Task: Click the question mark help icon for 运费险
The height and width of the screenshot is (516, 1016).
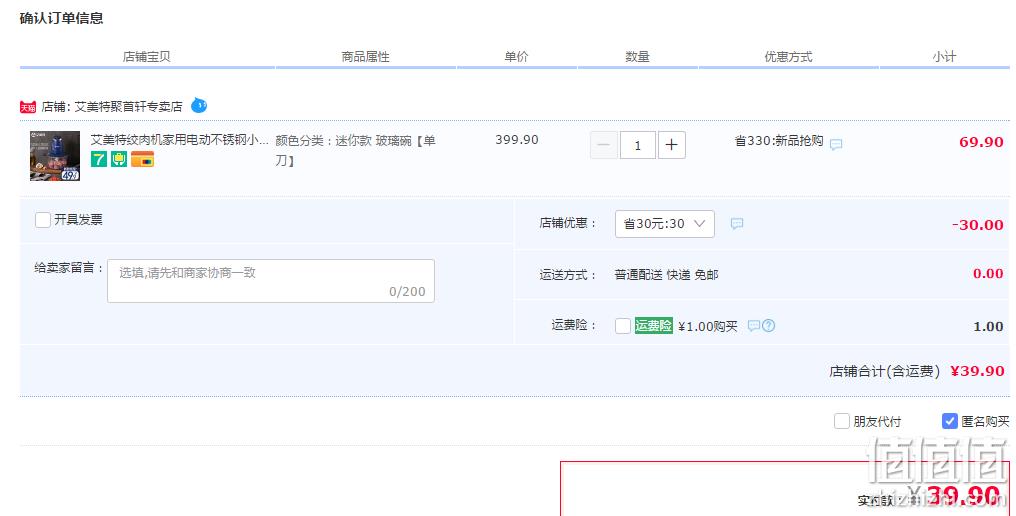Action: (768, 325)
